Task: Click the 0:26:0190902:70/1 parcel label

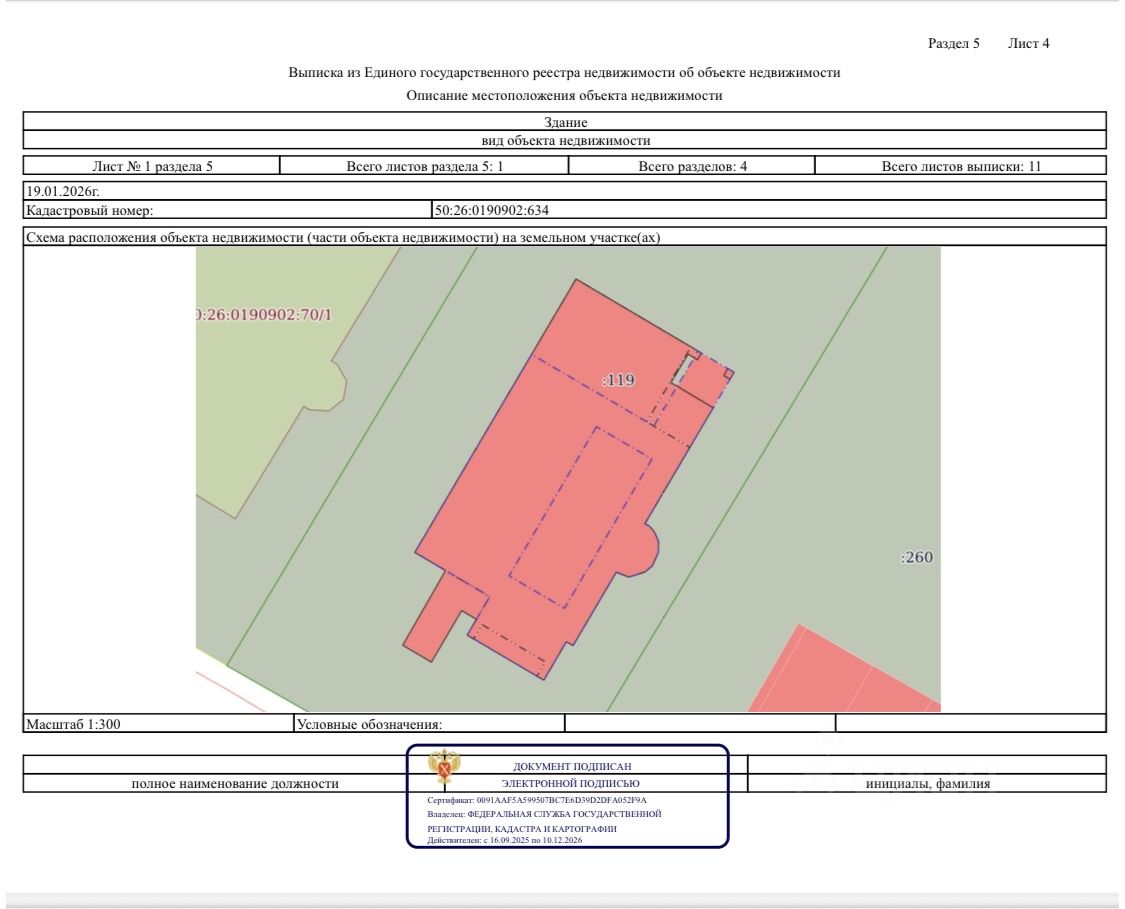Action: click(265, 315)
